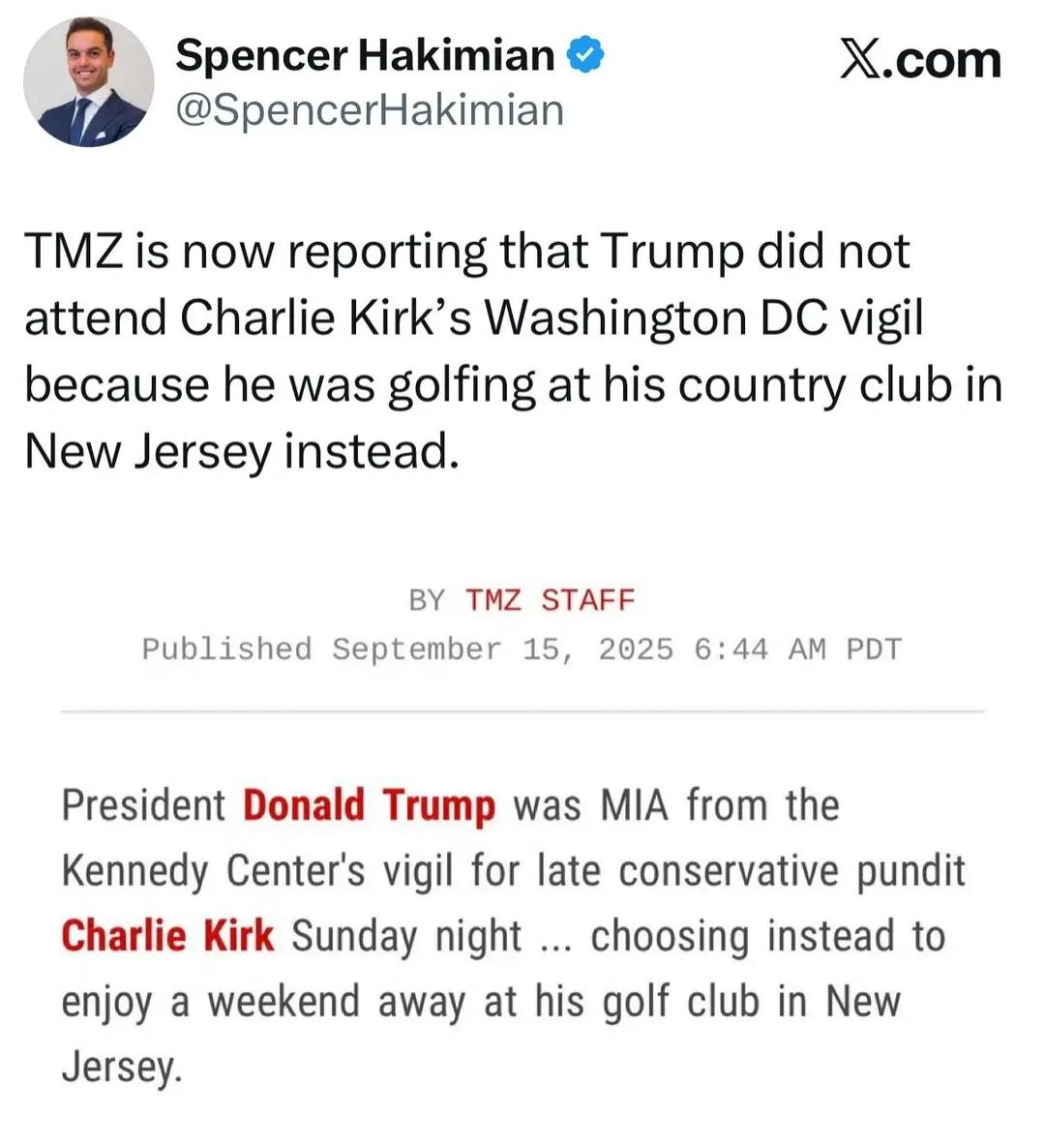1045x1148 pixels.
Task: Open the TMZ STAFF byline link
Action: point(550,600)
